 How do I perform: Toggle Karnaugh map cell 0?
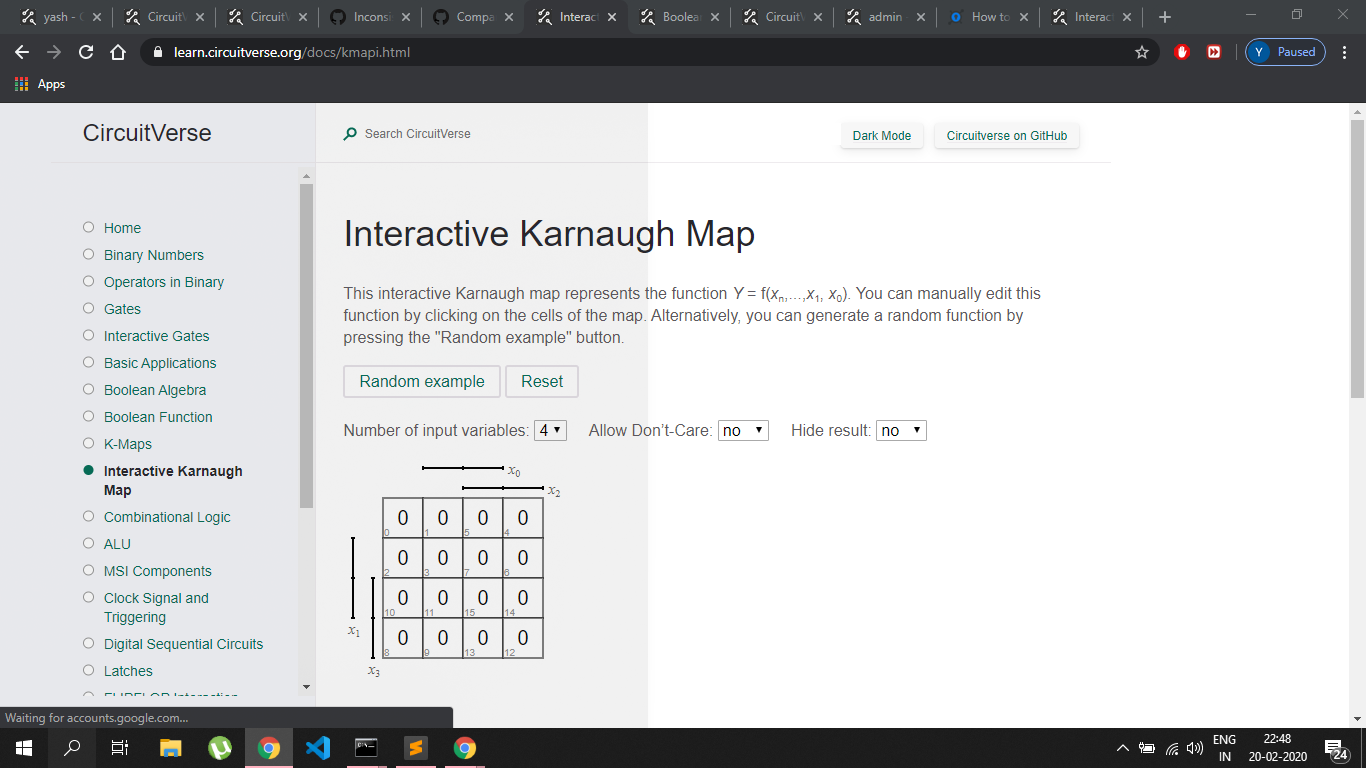click(403, 518)
